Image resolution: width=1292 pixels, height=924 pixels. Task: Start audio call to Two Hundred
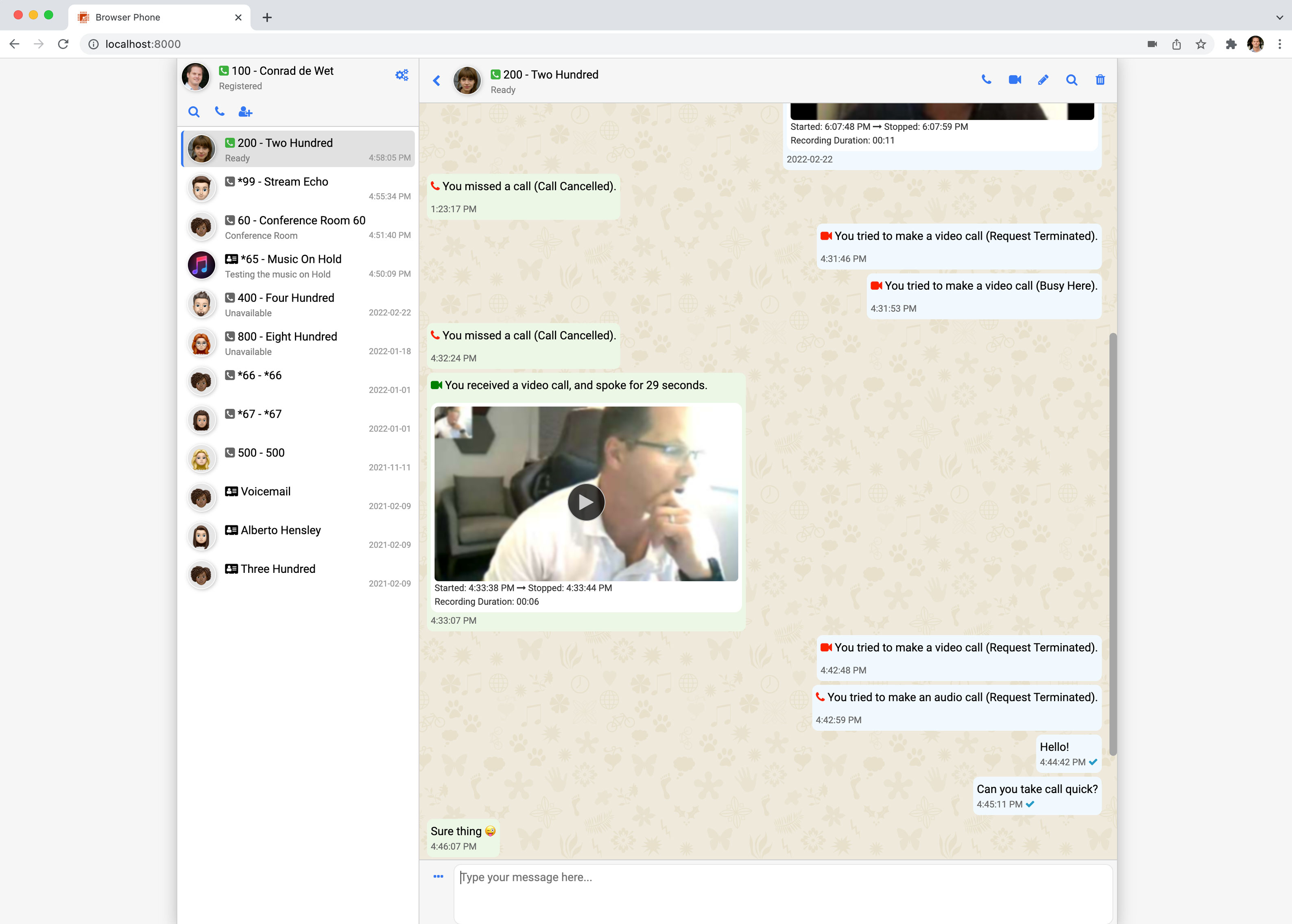[x=986, y=80]
